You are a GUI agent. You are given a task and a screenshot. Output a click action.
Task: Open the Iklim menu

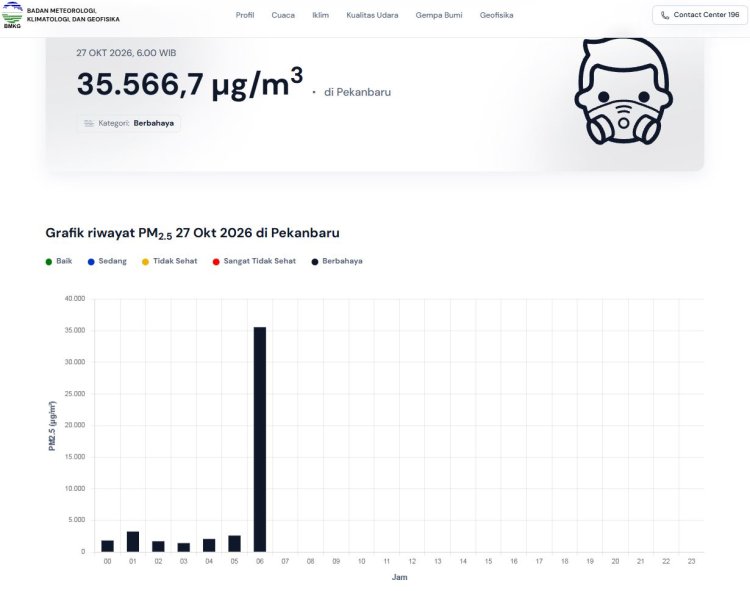(x=320, y=15)
